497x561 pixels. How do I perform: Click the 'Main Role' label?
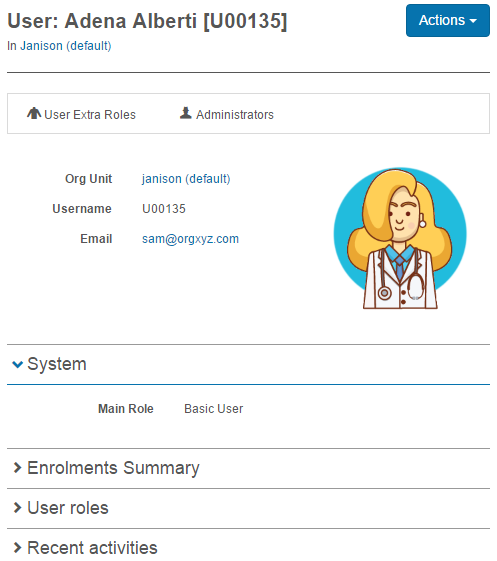pyautogui.click(x=126, y=409)
